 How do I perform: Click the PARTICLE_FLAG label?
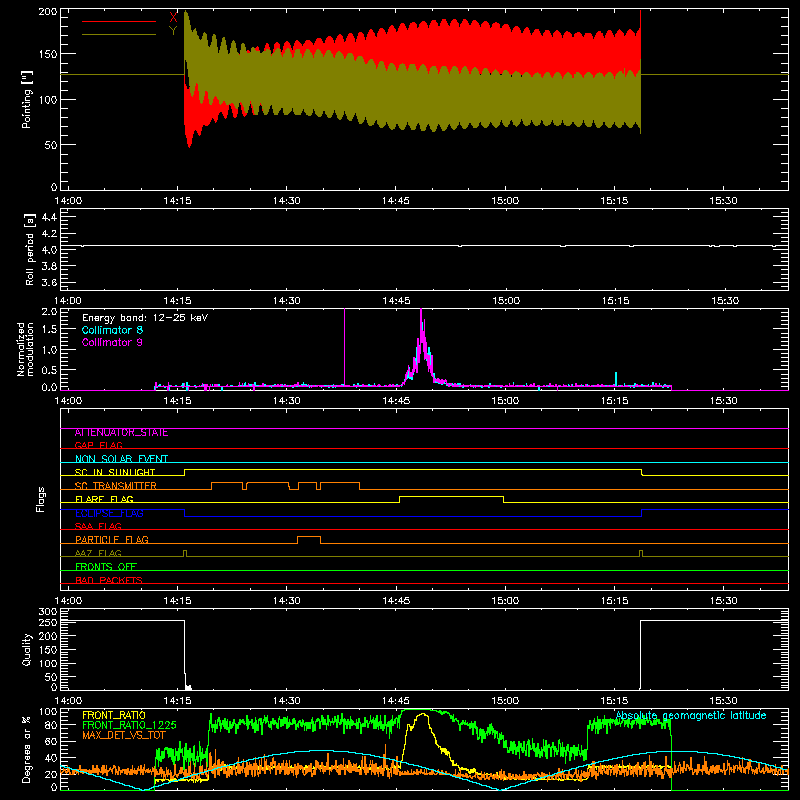tap(112, 540)
